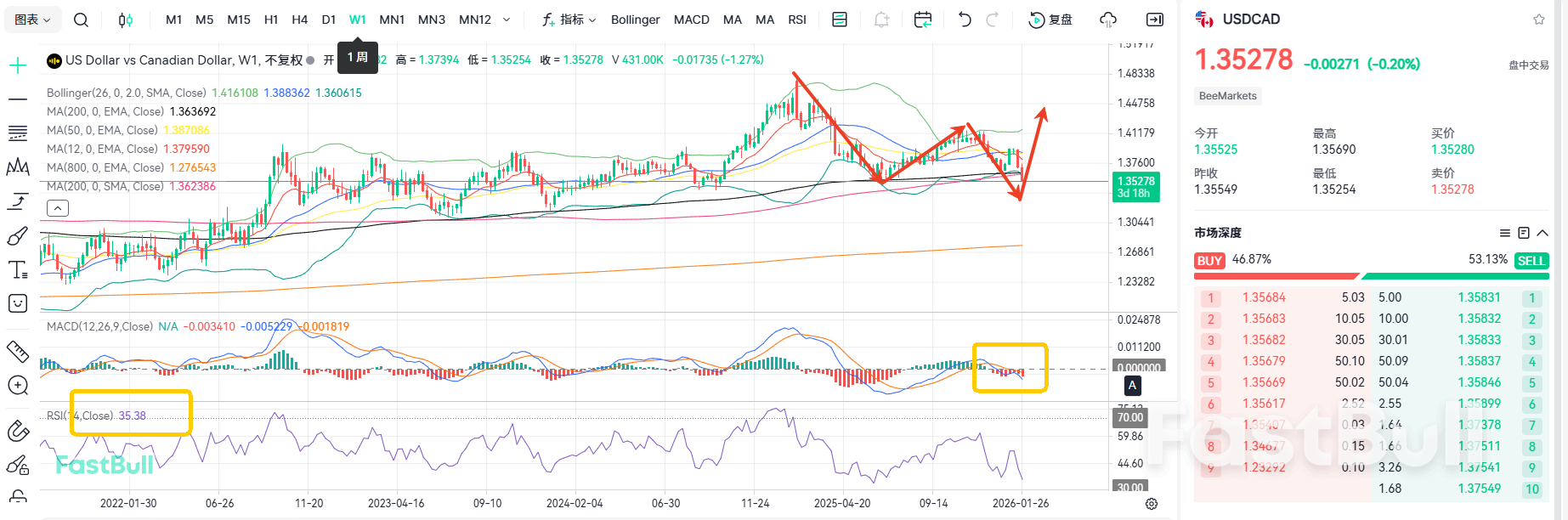
Task: Pick the ruler measurement tool
Action: 18,351
